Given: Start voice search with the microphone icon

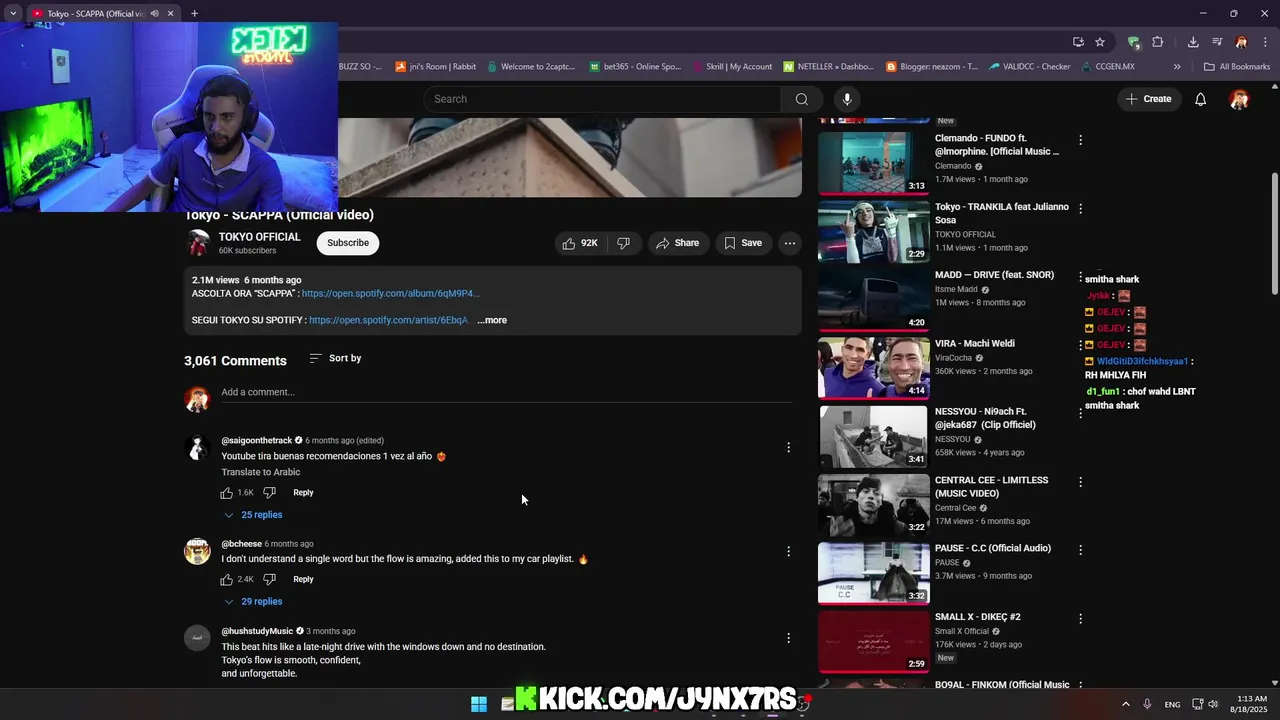Looking at the screenshot, I should click(x=847, y=99).
